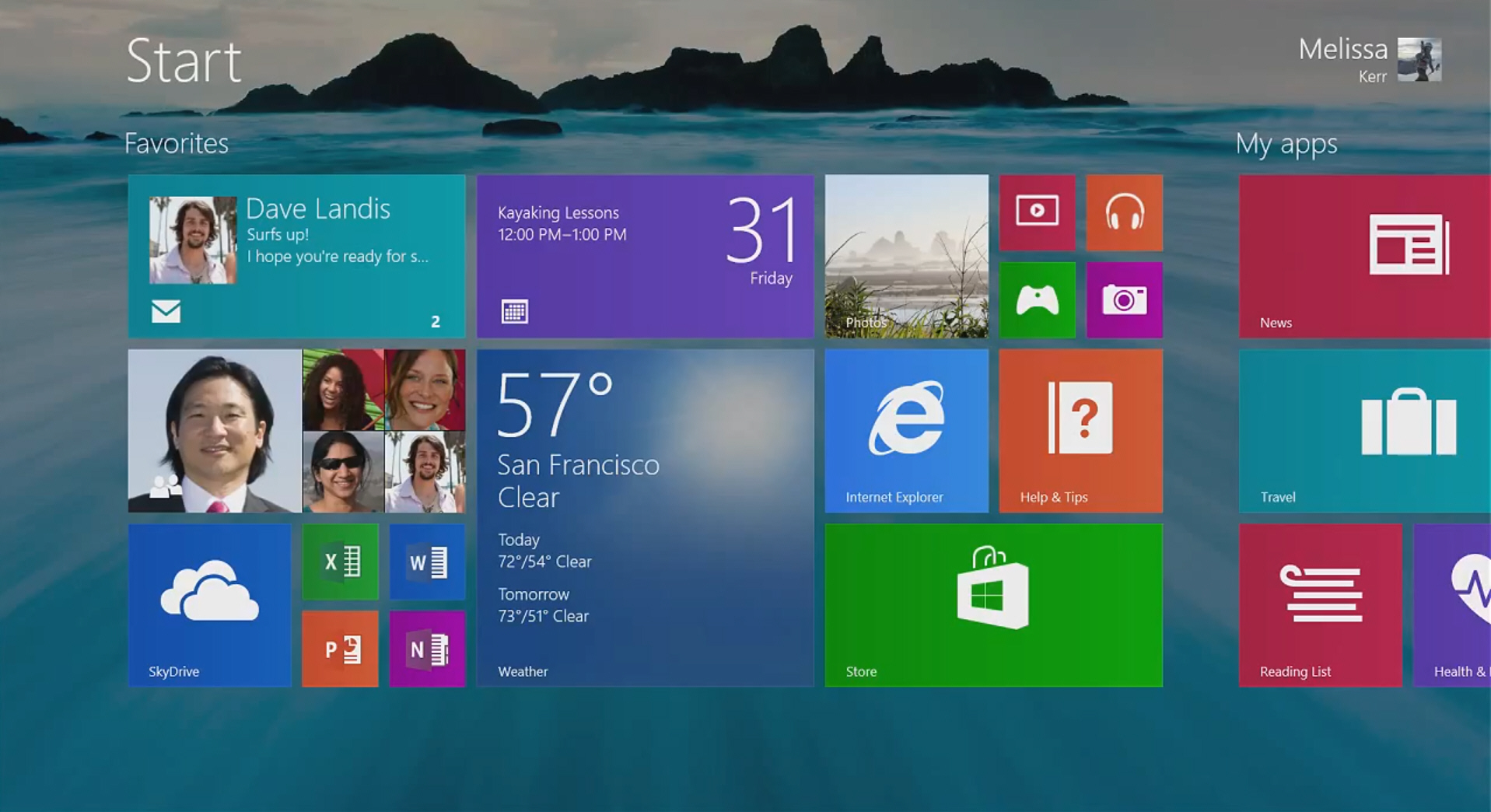
Task: Open the Music app tile
Action: [1125, 212]
